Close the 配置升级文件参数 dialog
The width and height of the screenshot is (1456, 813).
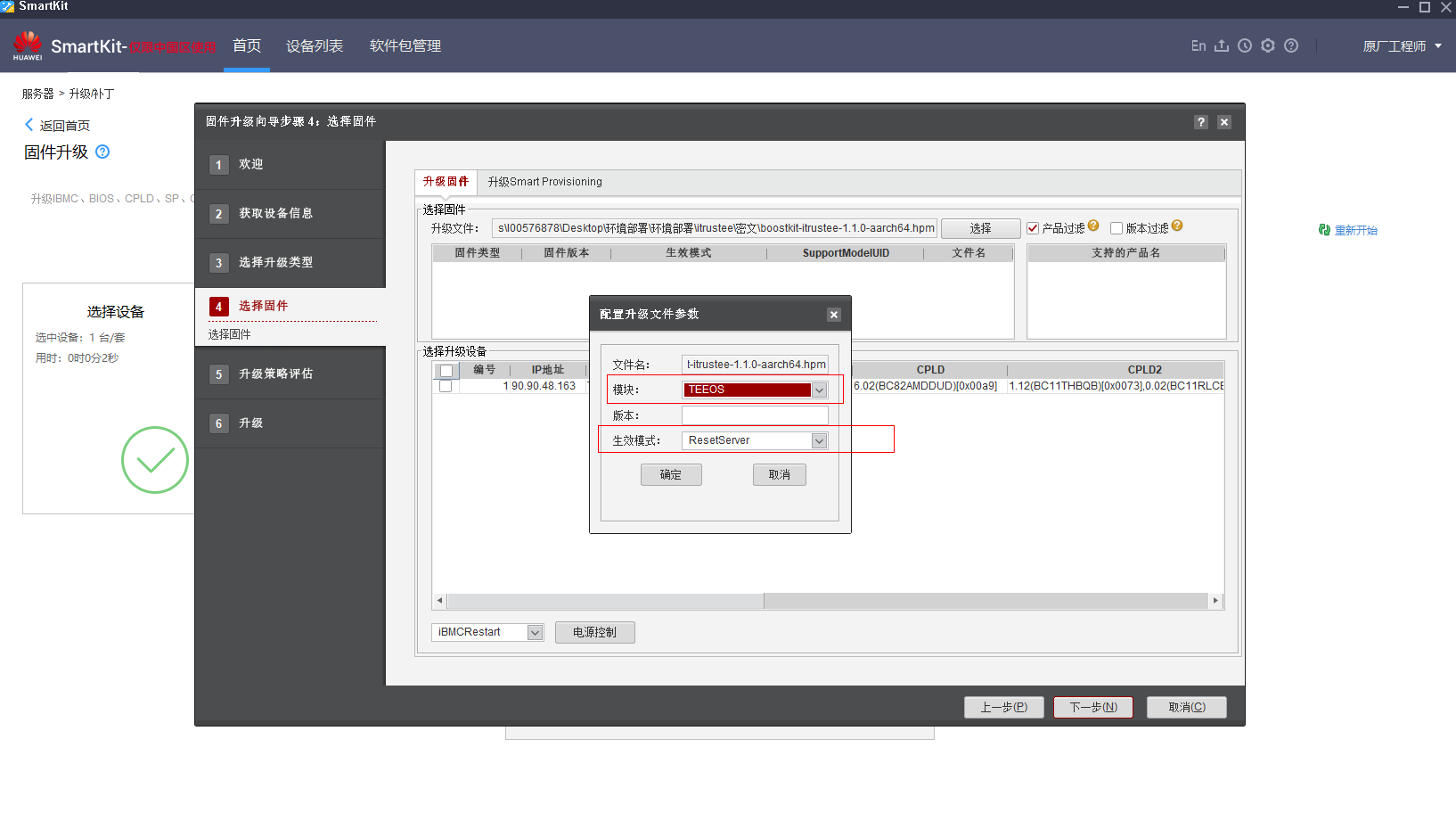tap(834, 315)
